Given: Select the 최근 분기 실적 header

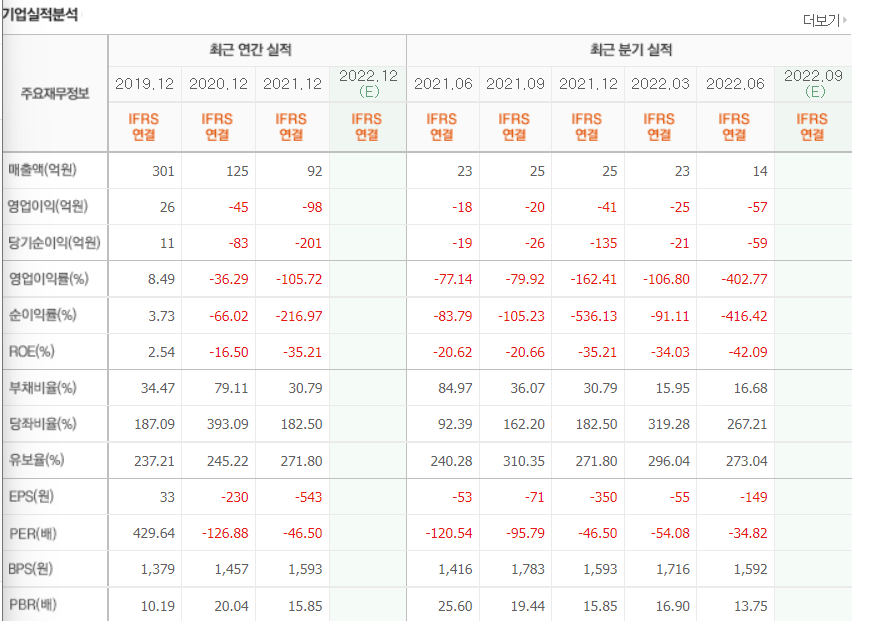Looking at the screenshot, I should tap(631, 50).
